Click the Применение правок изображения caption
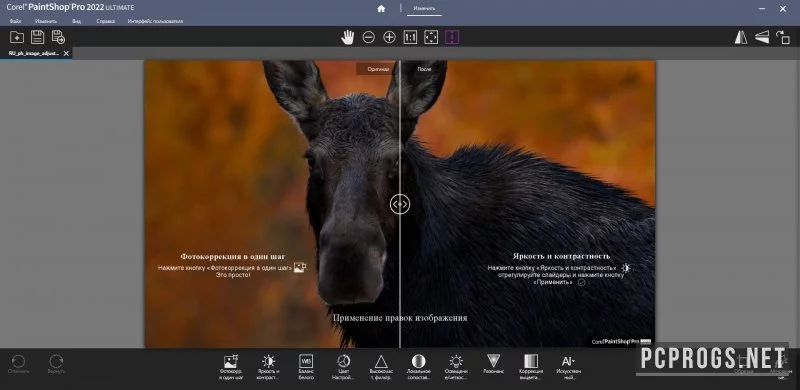Screen dimensions: 800x390 tap(400, 318)
